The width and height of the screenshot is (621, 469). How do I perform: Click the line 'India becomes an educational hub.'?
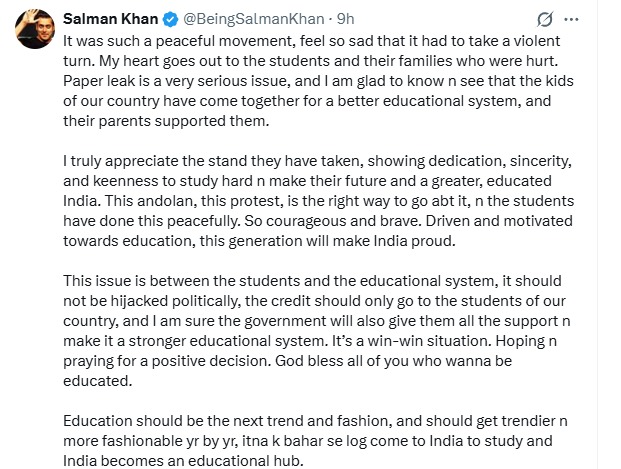click(x=183, y=461)
